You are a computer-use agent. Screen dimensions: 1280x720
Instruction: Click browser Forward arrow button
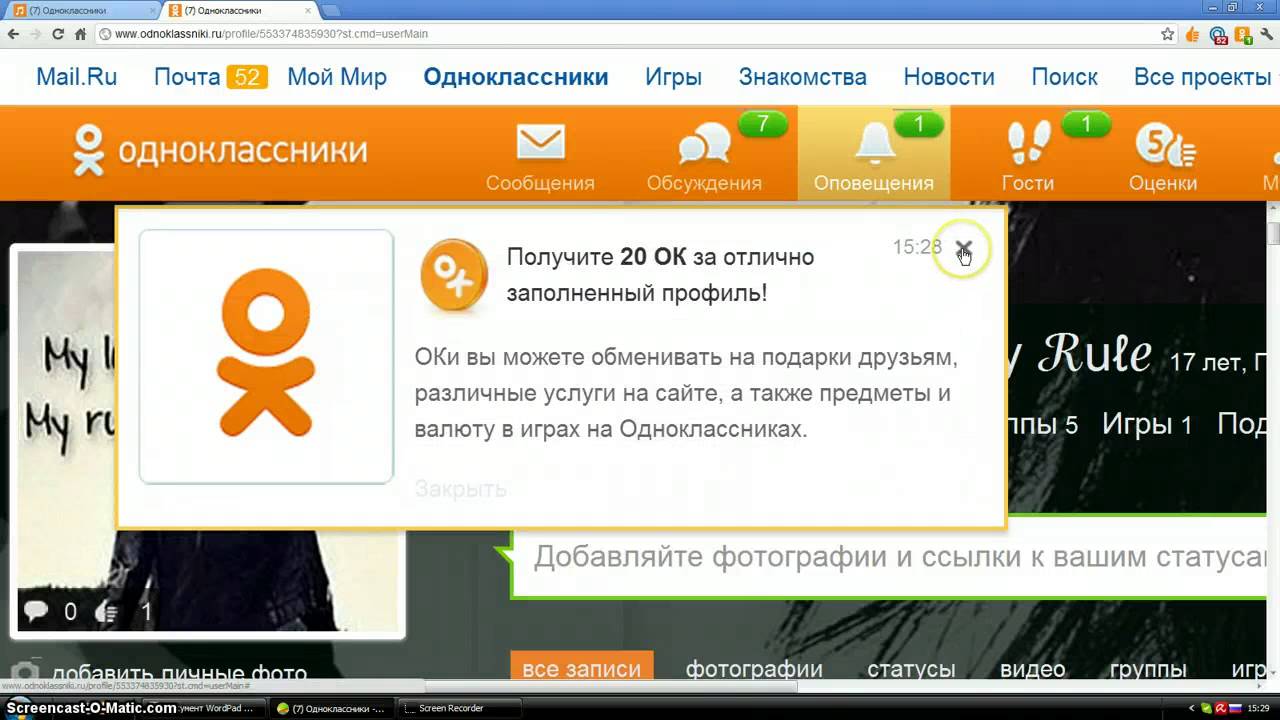pyautogui.click(x=36, y=34)
